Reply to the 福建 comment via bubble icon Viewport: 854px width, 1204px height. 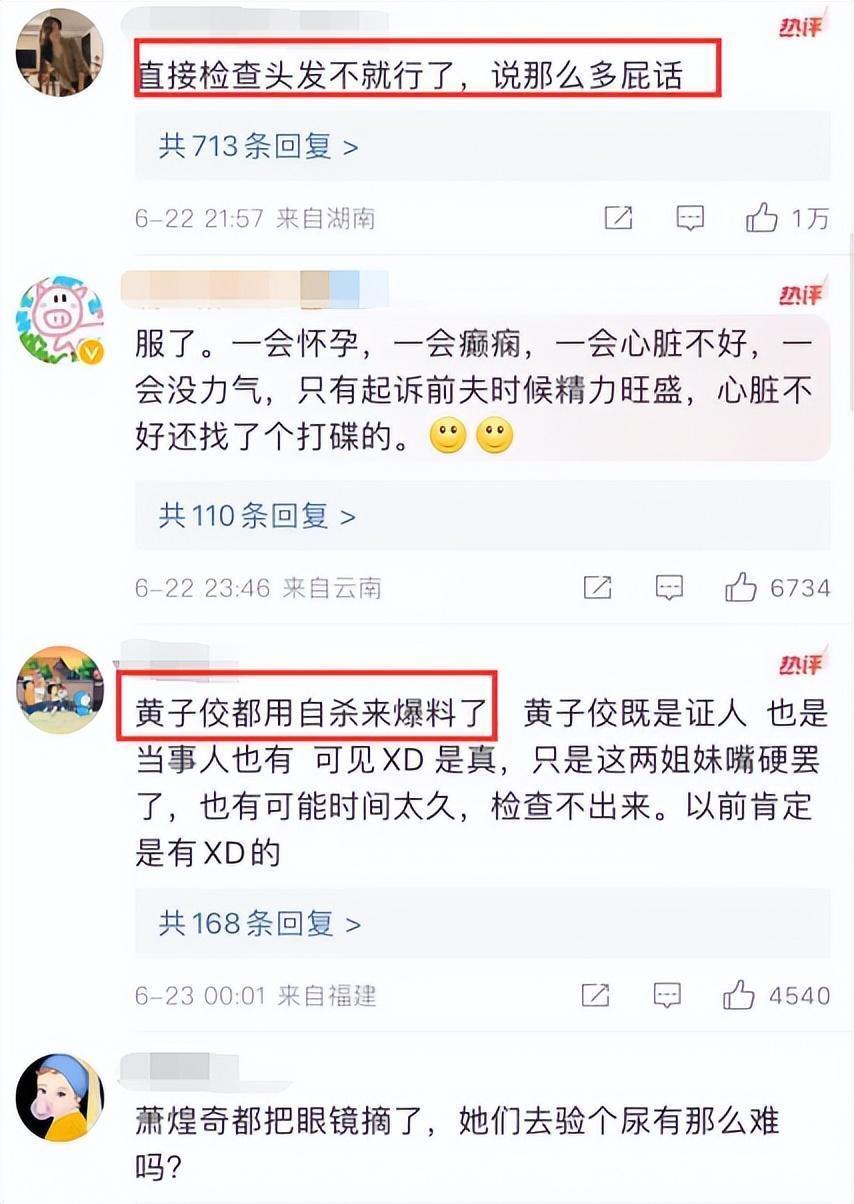coord(667,995)
